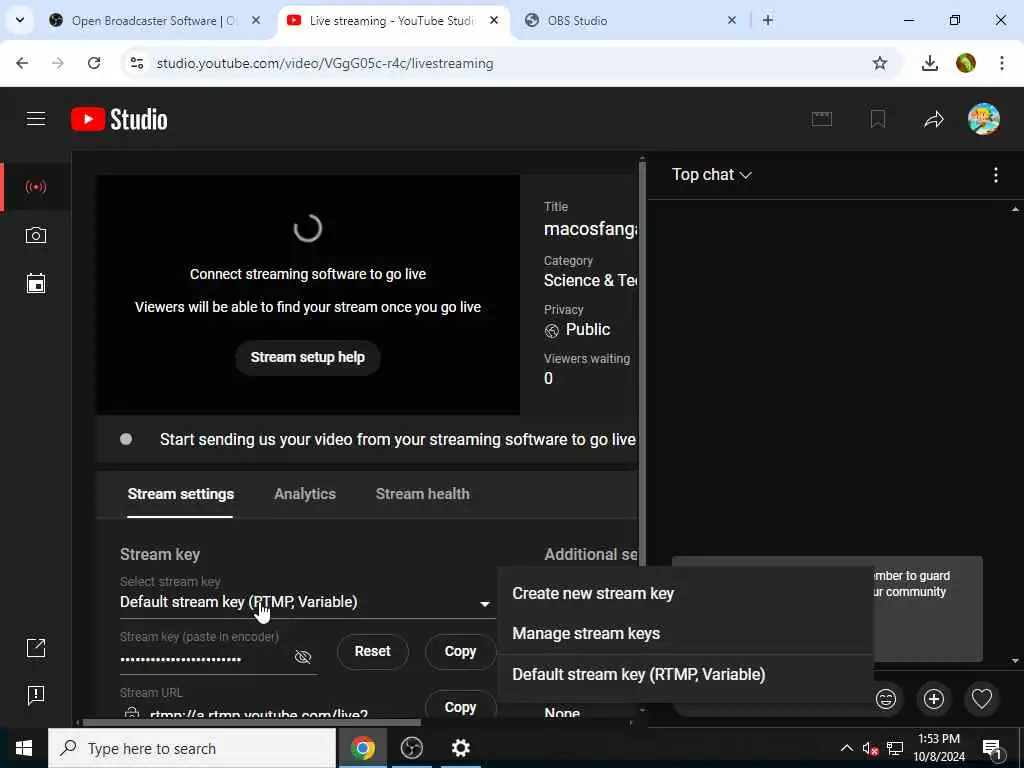Switch to the Analytics tab

point(305,494)
